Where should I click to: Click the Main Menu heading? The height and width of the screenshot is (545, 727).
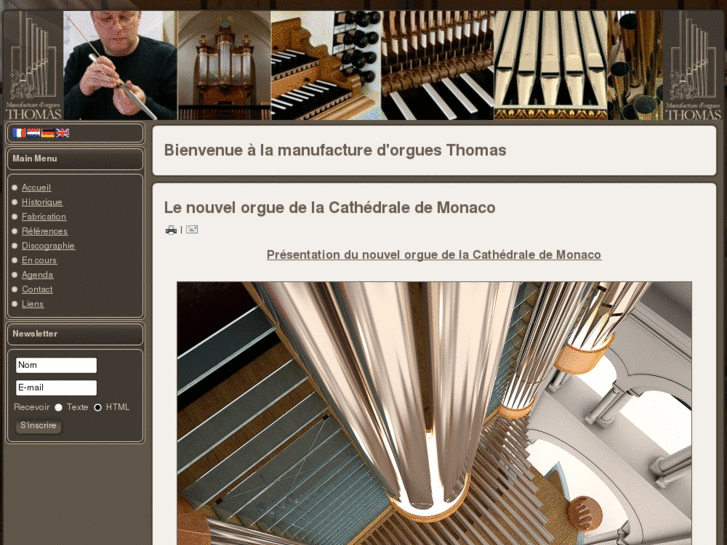[x=35, y=159]
